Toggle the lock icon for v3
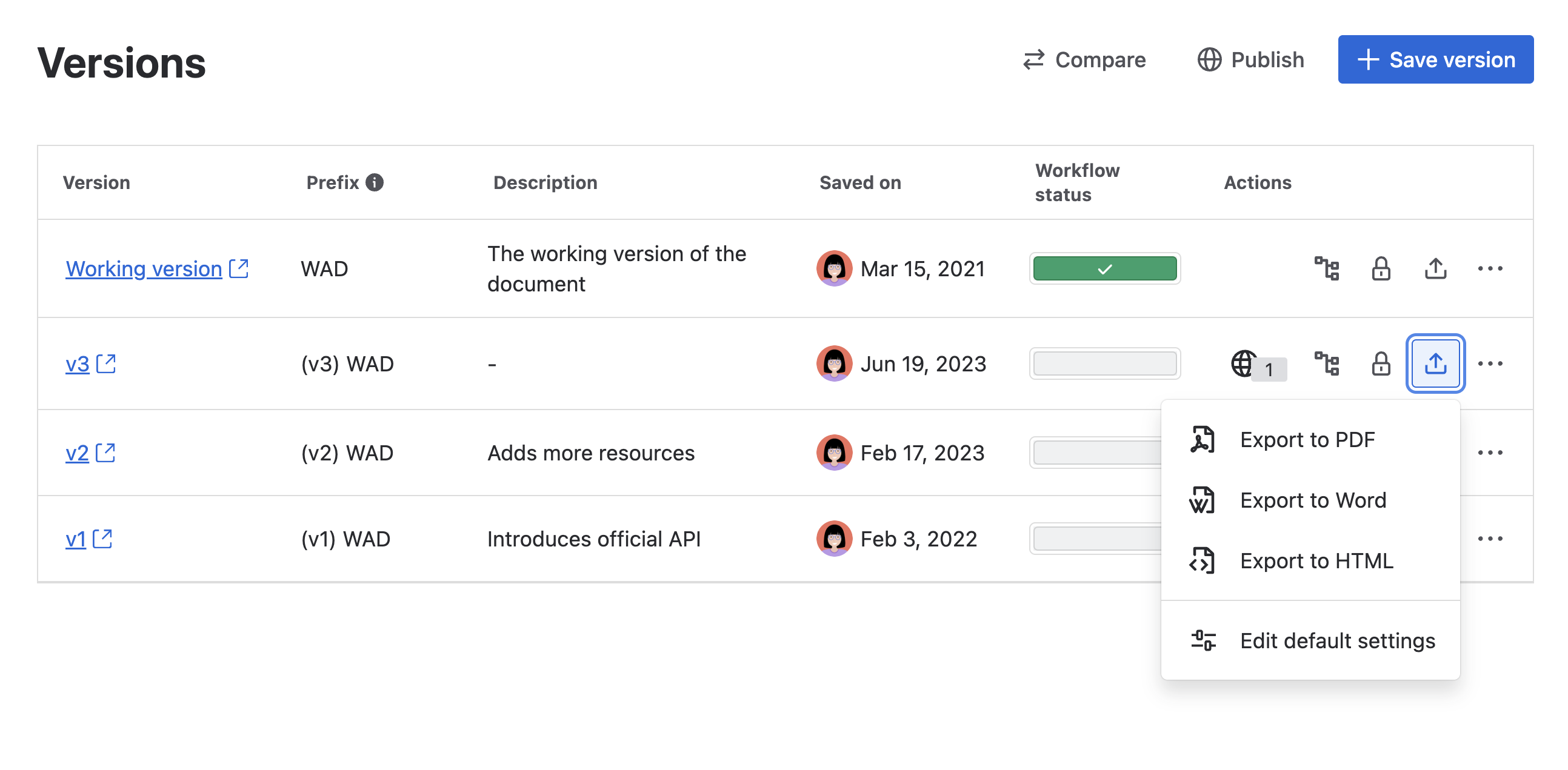The width and height of the screenshot is (1568, 770). (1381, 363)
